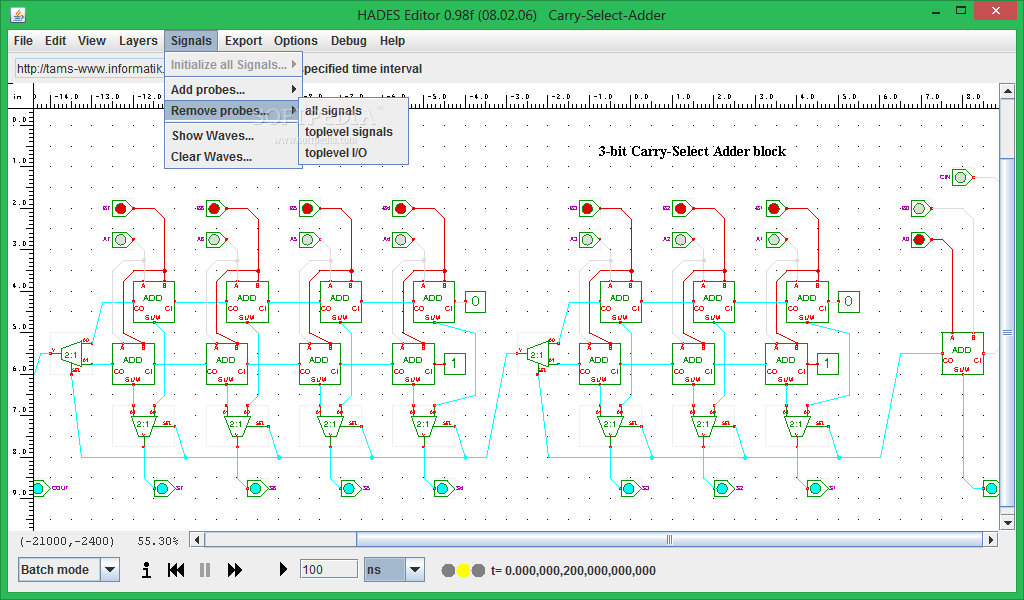Click the Java application icon in title bar
The image size is (1024, 600).
click(18, 14)
